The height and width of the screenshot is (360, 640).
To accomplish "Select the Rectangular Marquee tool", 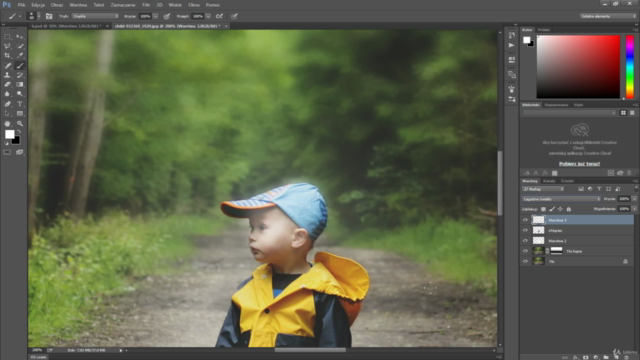I will [x=7, y=37].
